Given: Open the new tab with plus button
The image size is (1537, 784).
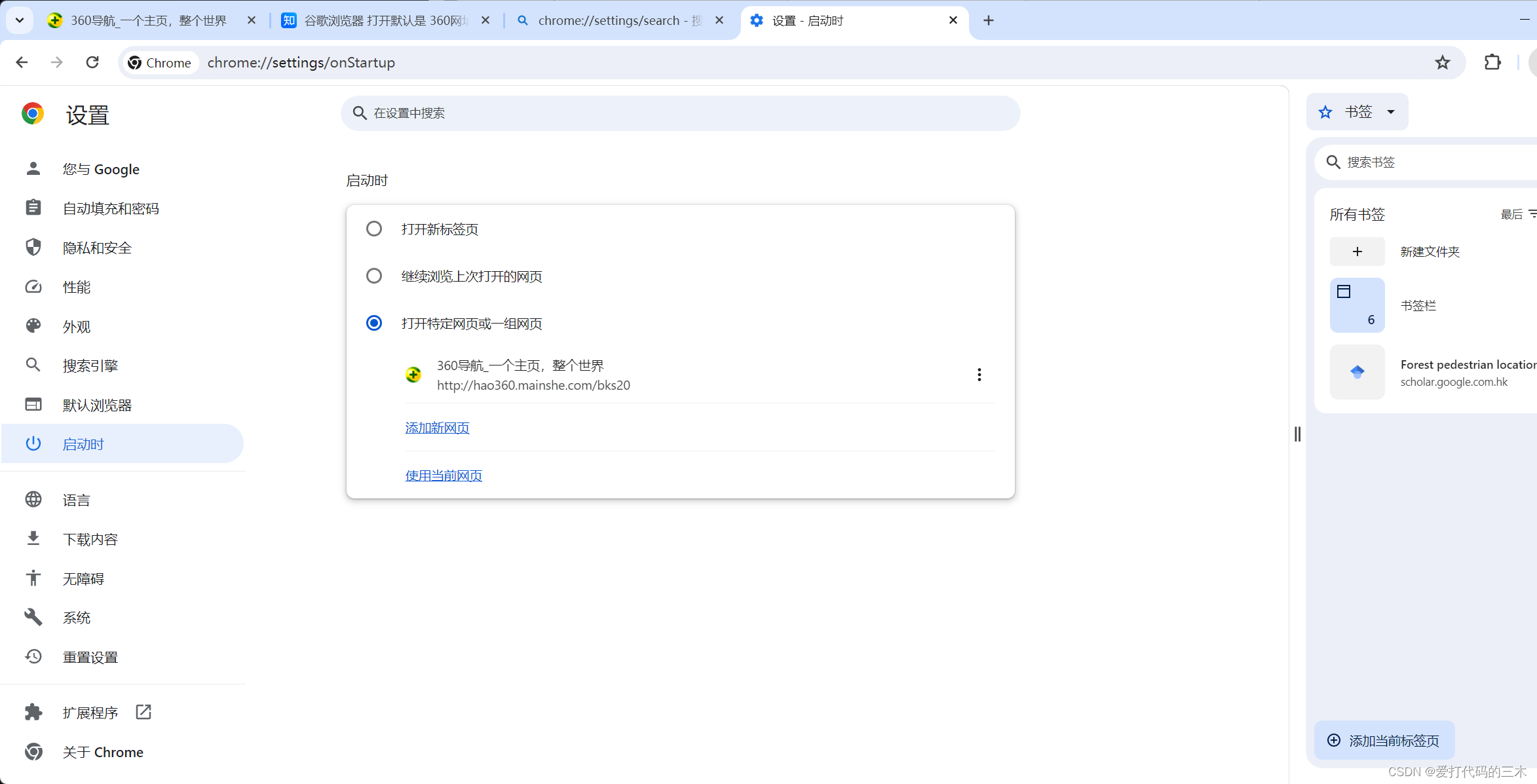Looking at the screenshot, I should pyautogui.click(x=988, y=20).
